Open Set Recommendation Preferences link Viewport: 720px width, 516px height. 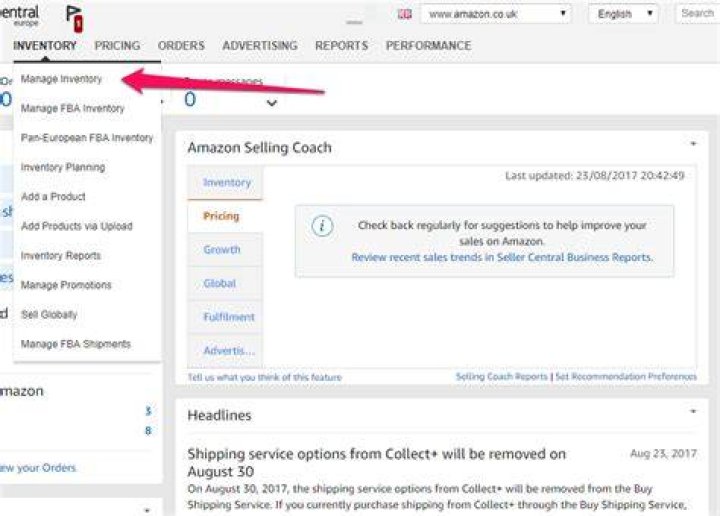(x=626, y=377)
